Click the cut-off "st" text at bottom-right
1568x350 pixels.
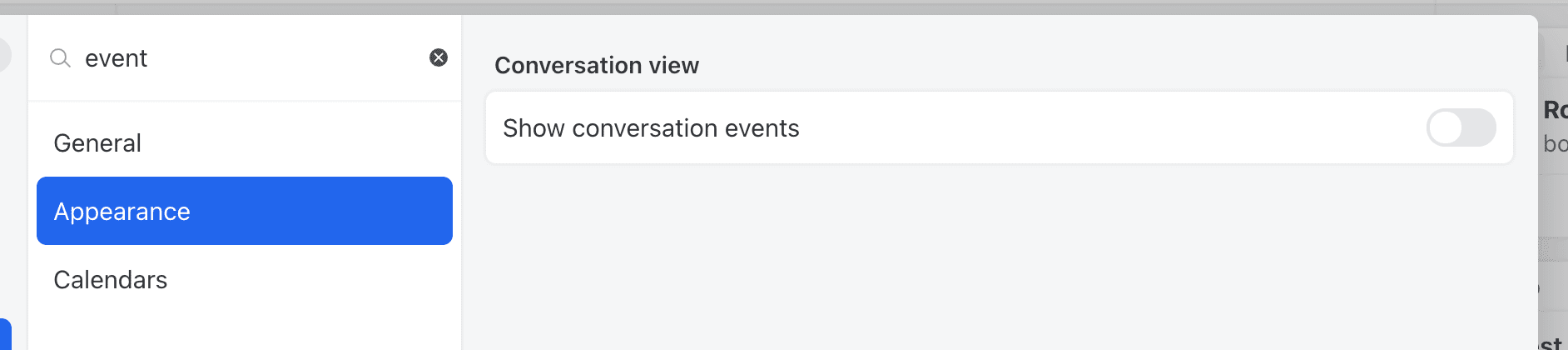(x=1551, y=342)
